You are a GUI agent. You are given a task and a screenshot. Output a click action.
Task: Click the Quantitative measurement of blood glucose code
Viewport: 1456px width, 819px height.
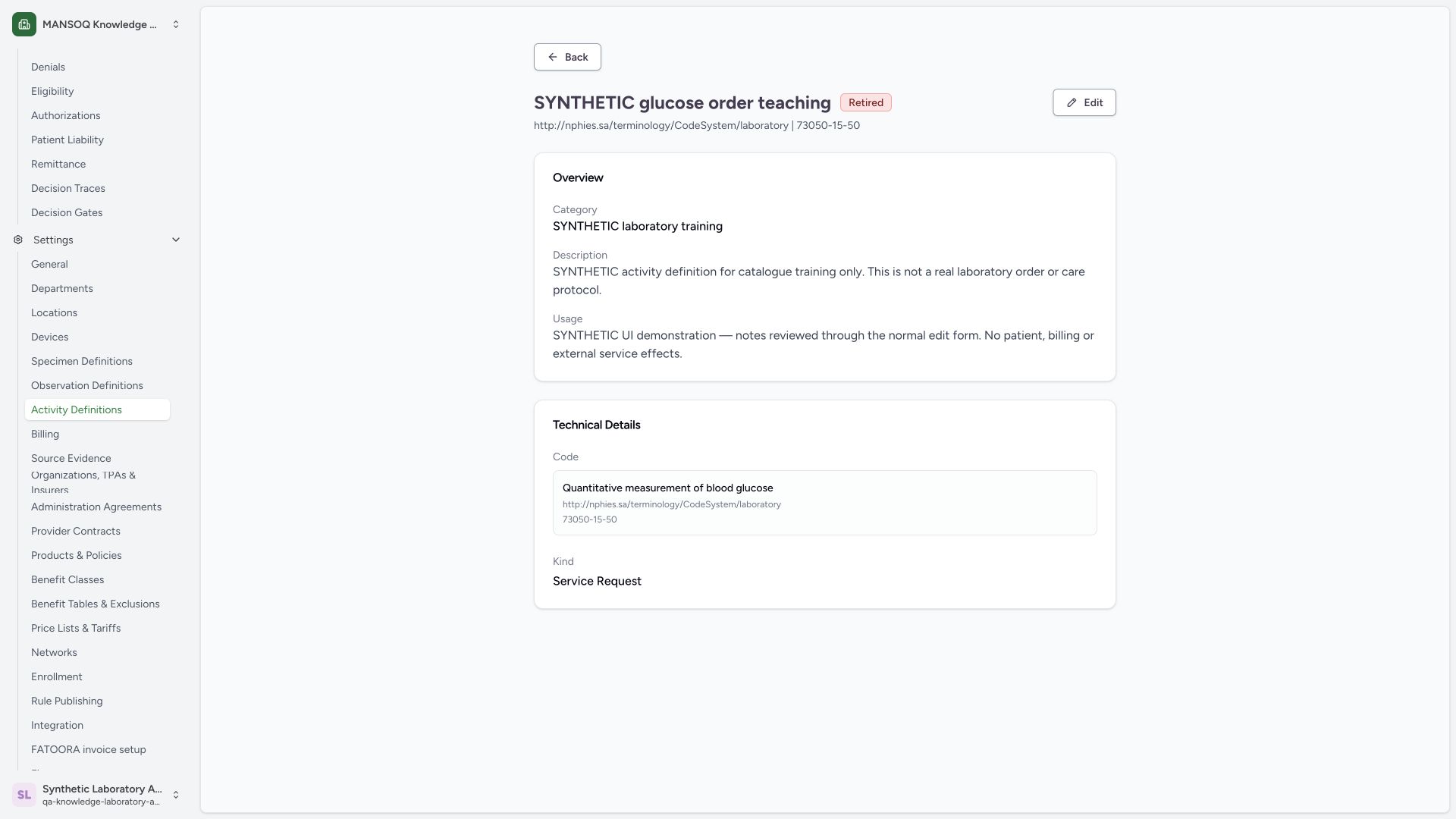[667, 488]
